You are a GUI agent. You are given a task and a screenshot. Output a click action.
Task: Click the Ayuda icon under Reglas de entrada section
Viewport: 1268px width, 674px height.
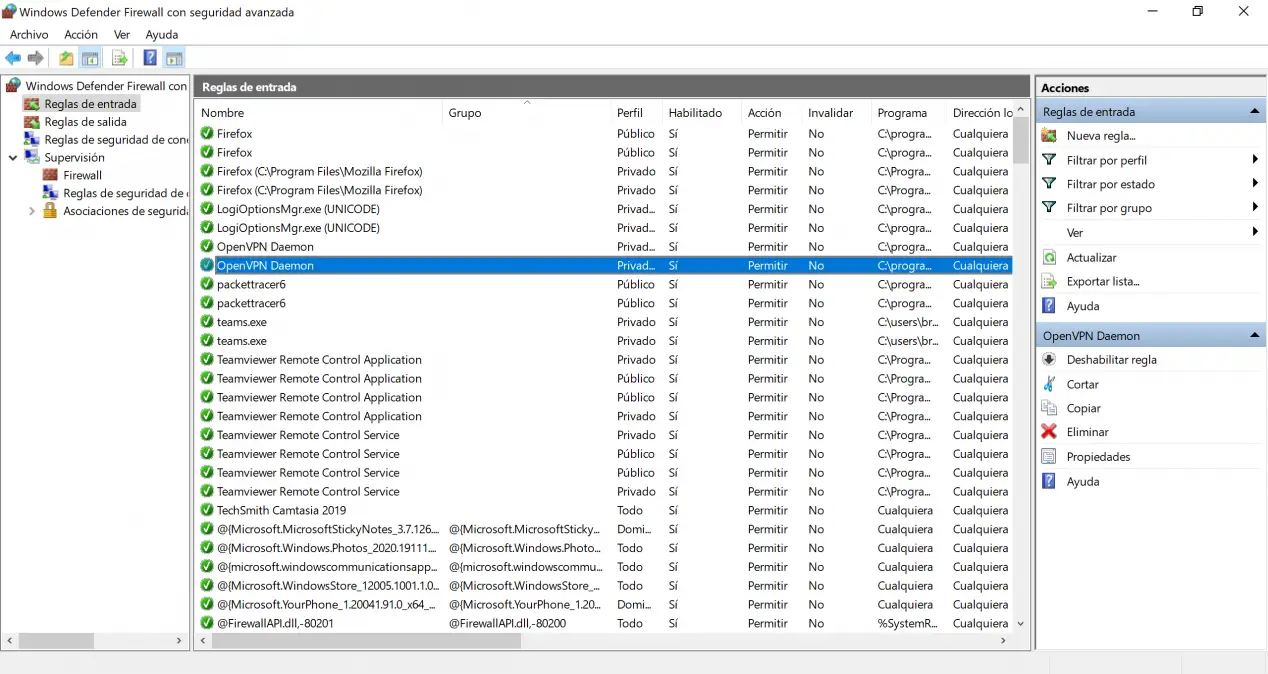click(1049, 306)
